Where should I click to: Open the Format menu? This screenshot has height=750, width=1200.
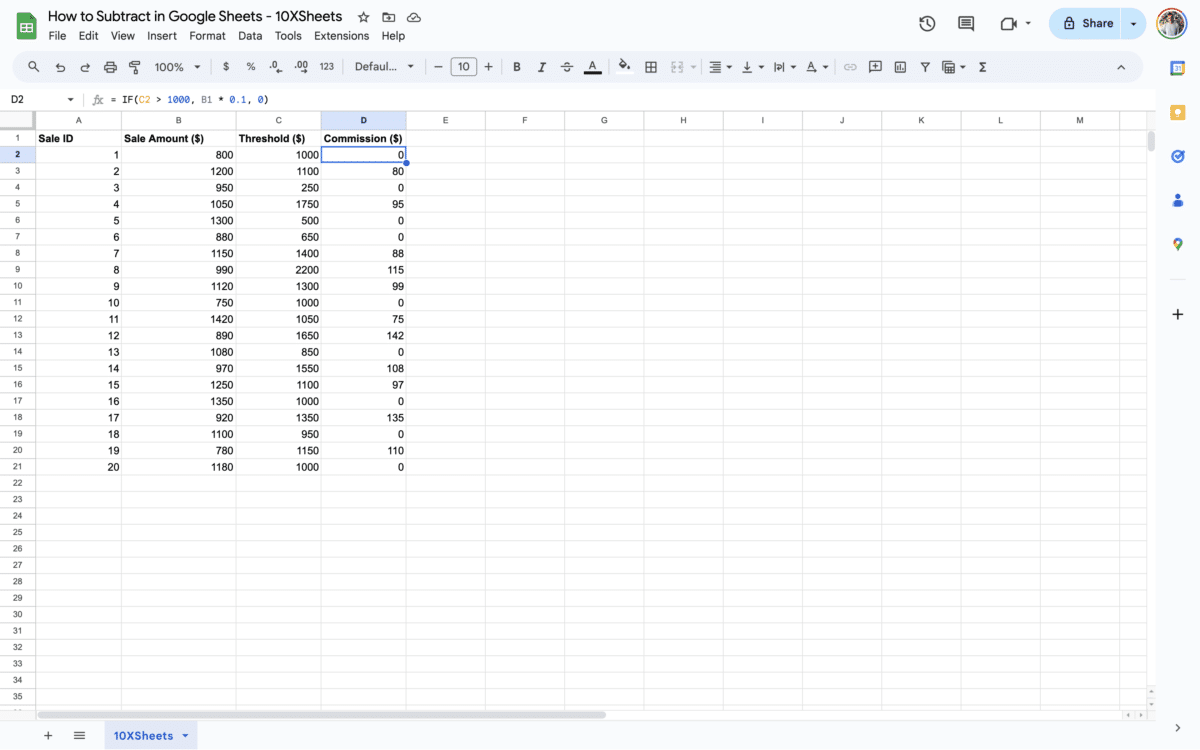click(x=207, y=35)
